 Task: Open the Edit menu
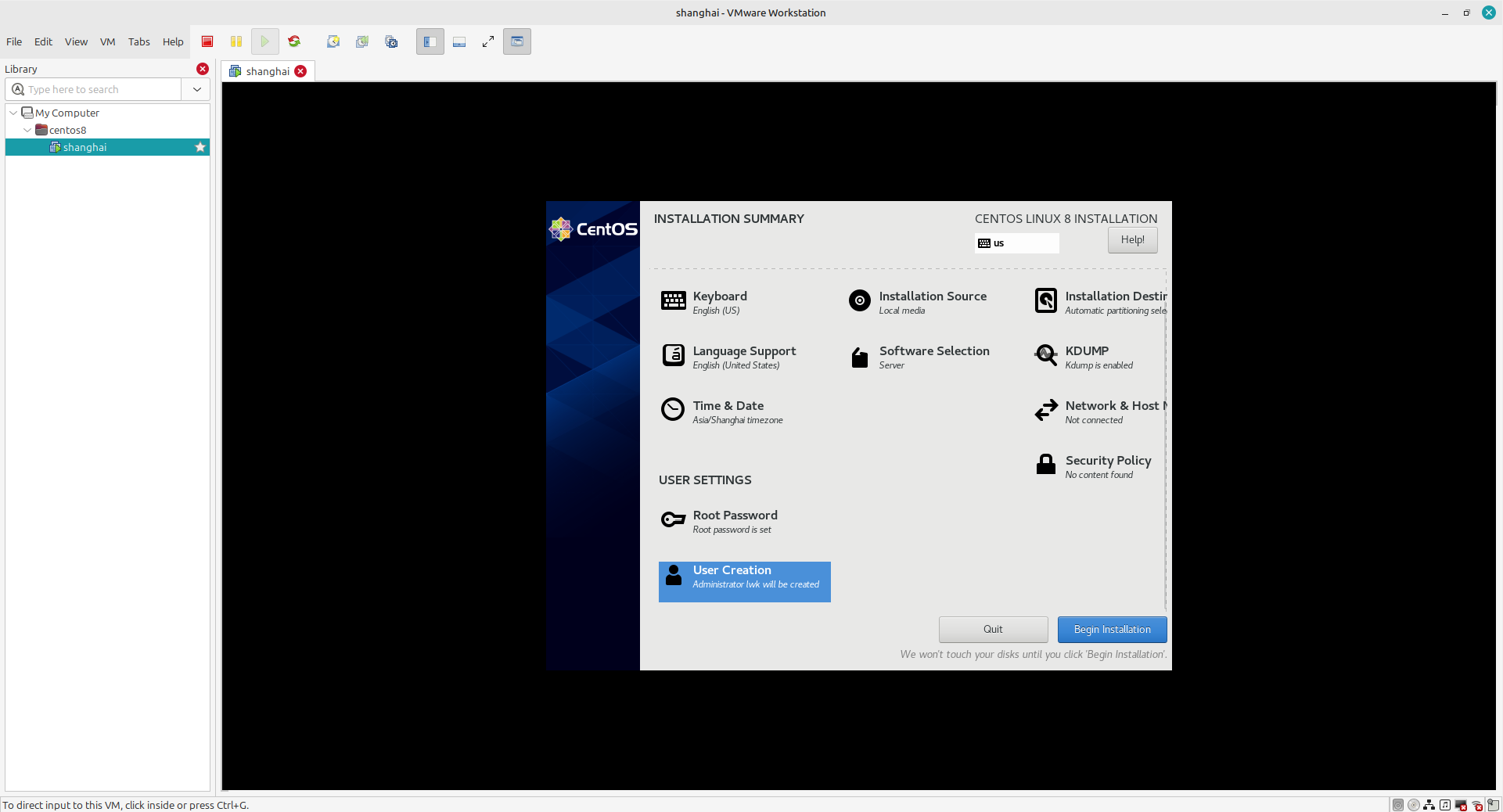tap(43, 41)
